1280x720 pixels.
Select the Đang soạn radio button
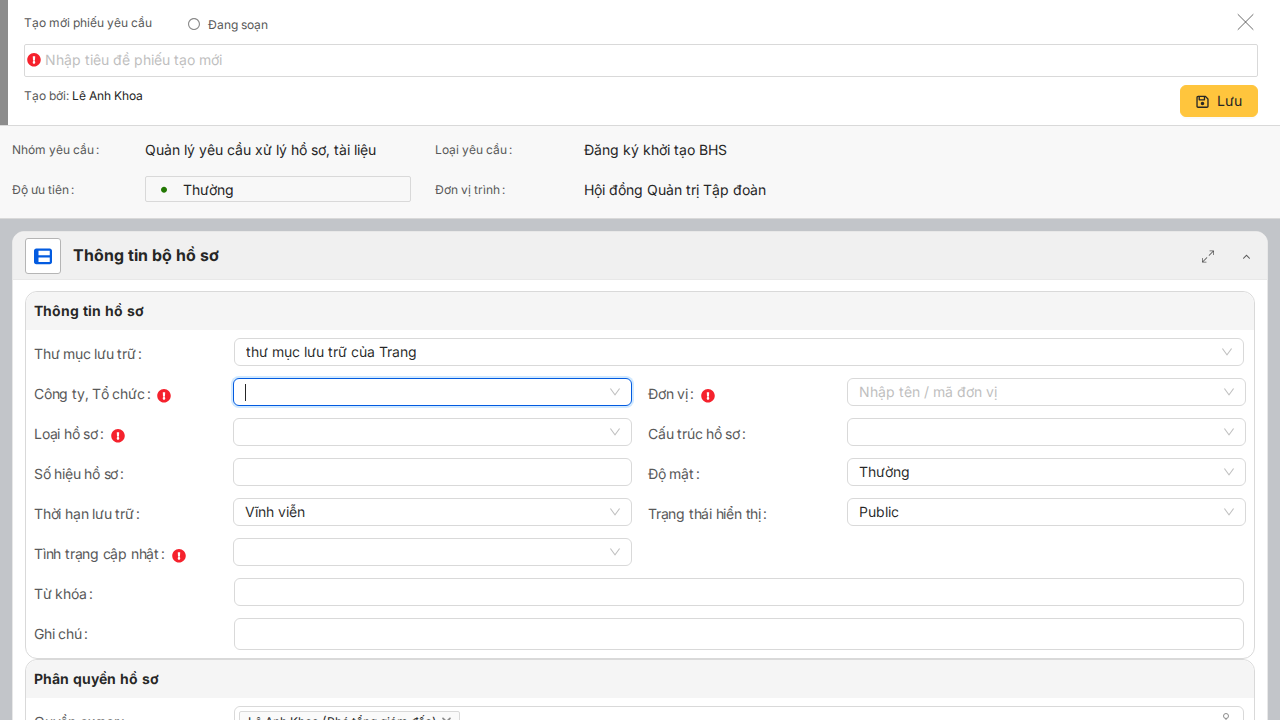point(194,24)
